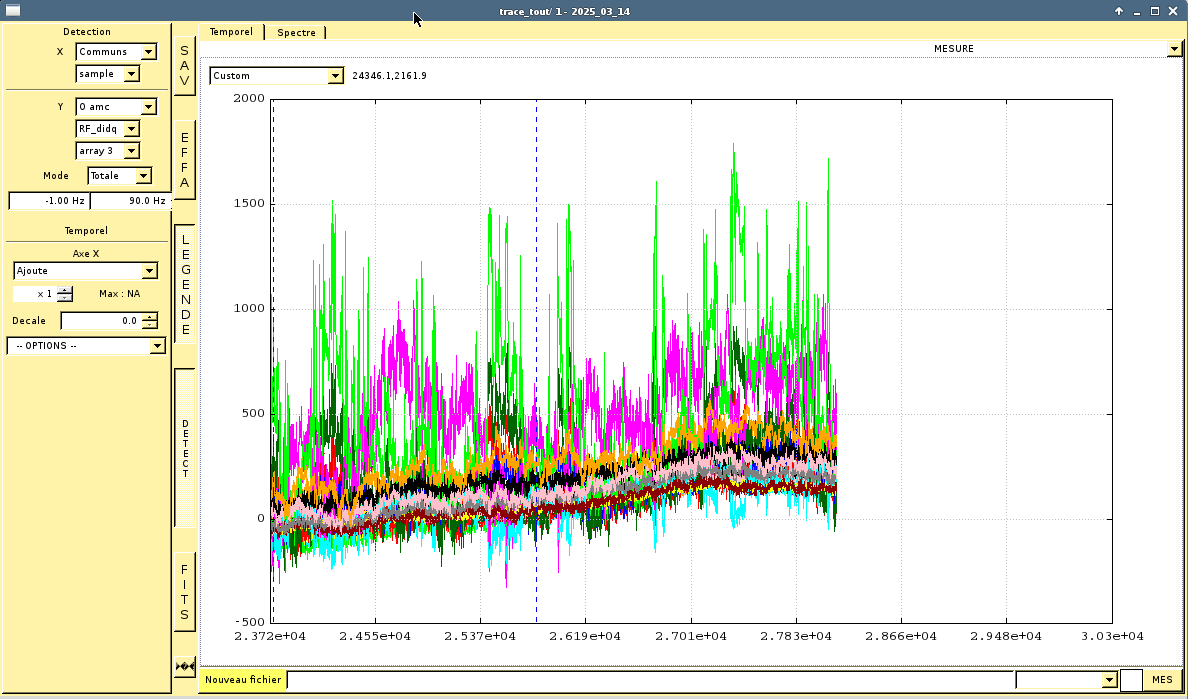Open the '-- OPTIONS --' dropdown
This screenshot has width=1188, height=699.
(x=157, y=346)
